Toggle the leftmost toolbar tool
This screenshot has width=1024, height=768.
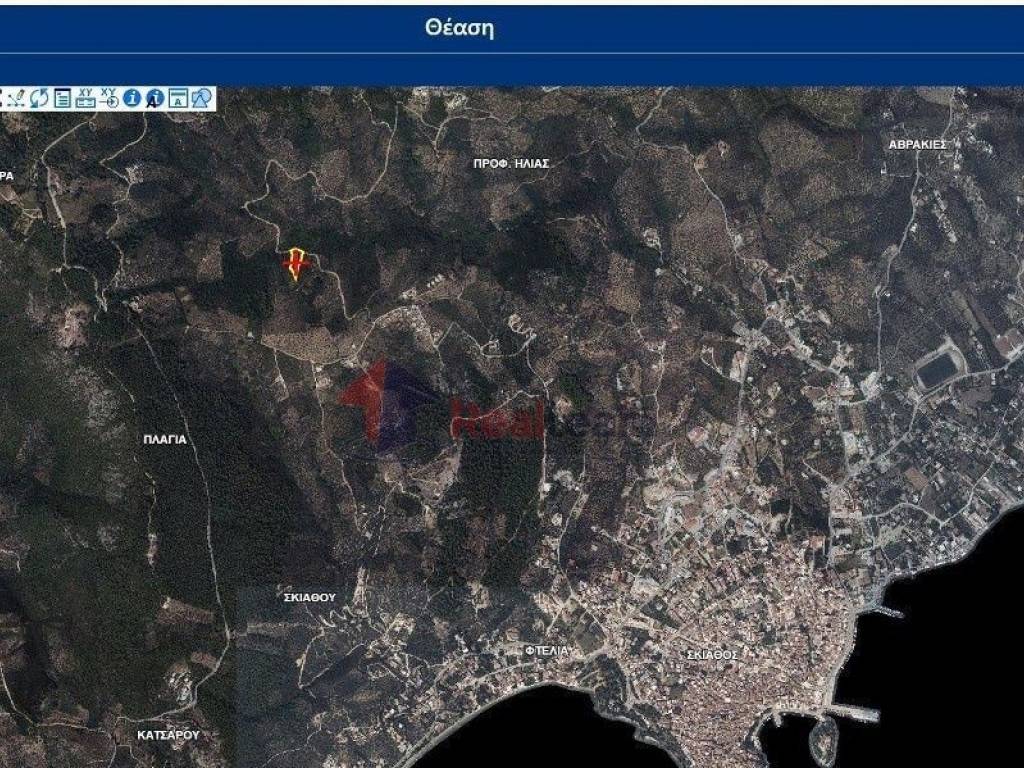pos(3,97)
